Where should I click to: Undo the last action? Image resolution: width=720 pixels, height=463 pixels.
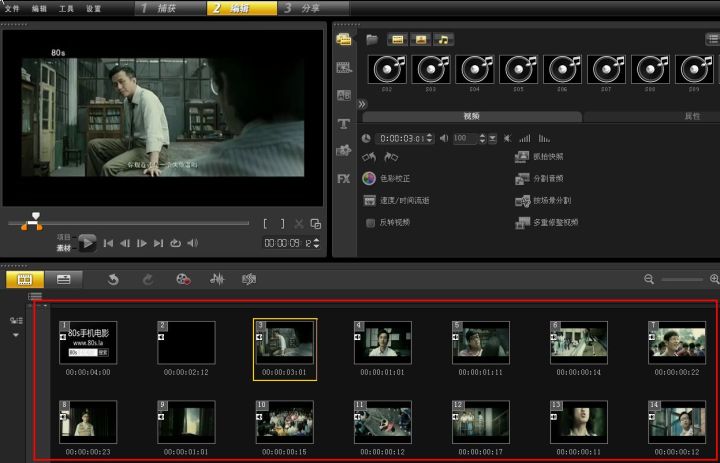(x=113, y=279)
